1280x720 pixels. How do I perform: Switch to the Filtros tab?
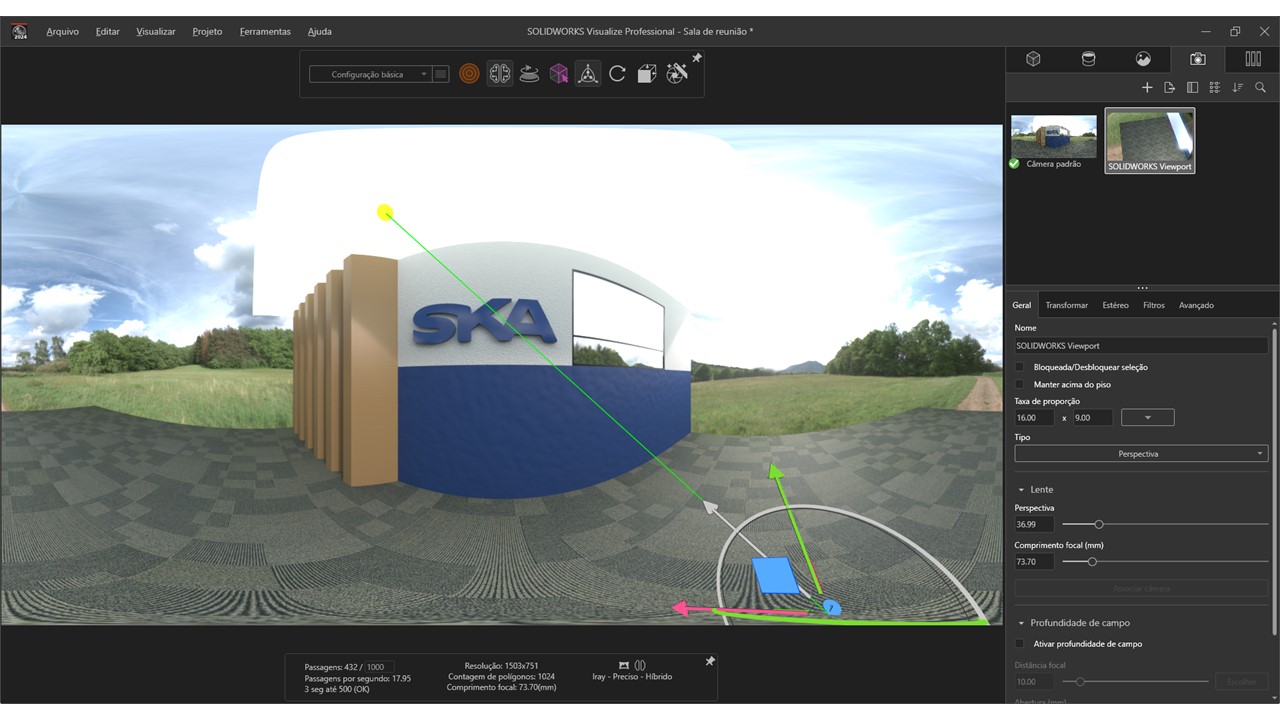coord(1154,305)
